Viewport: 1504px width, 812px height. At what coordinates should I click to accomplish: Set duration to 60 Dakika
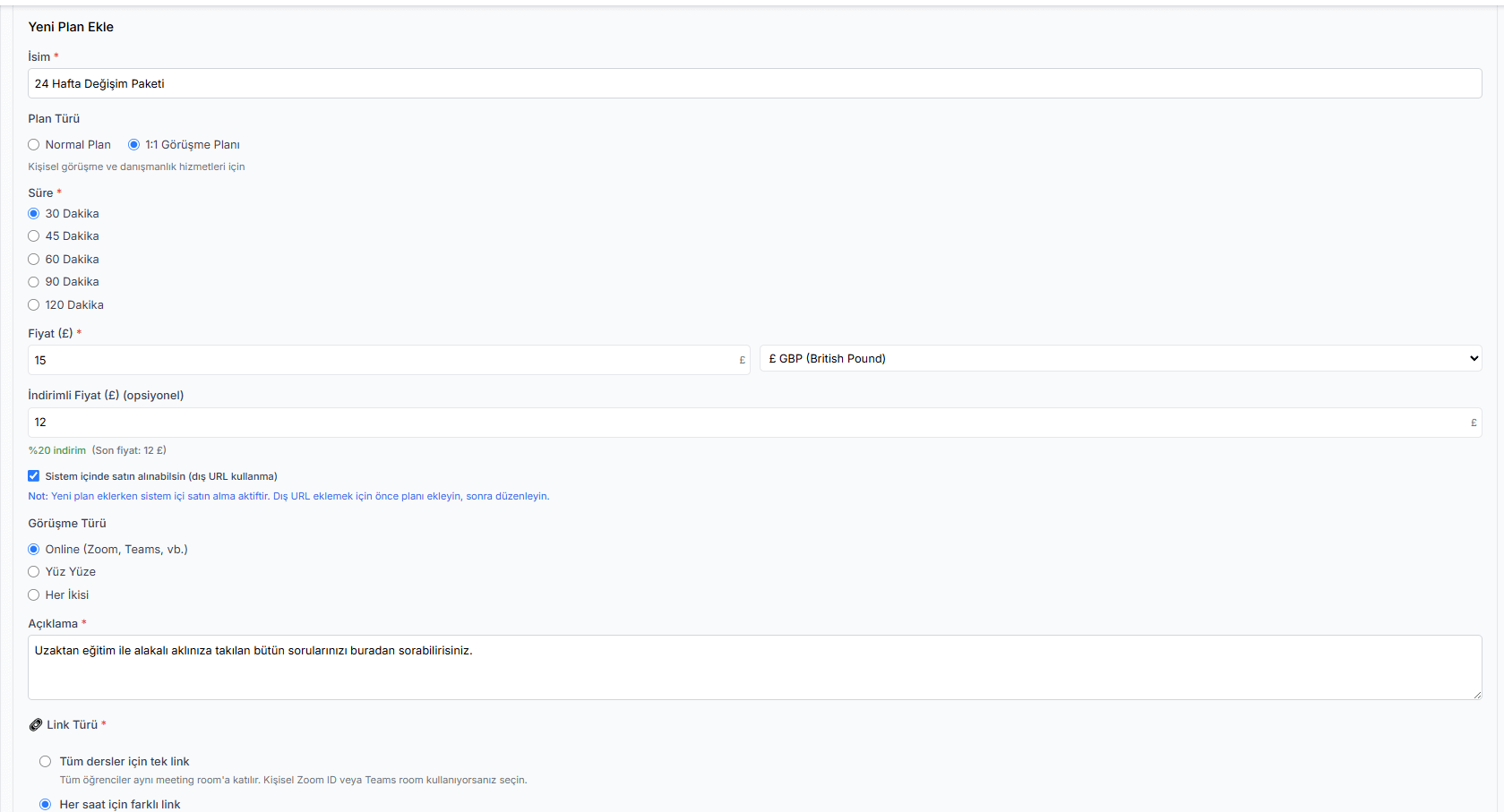click(34, 260)
